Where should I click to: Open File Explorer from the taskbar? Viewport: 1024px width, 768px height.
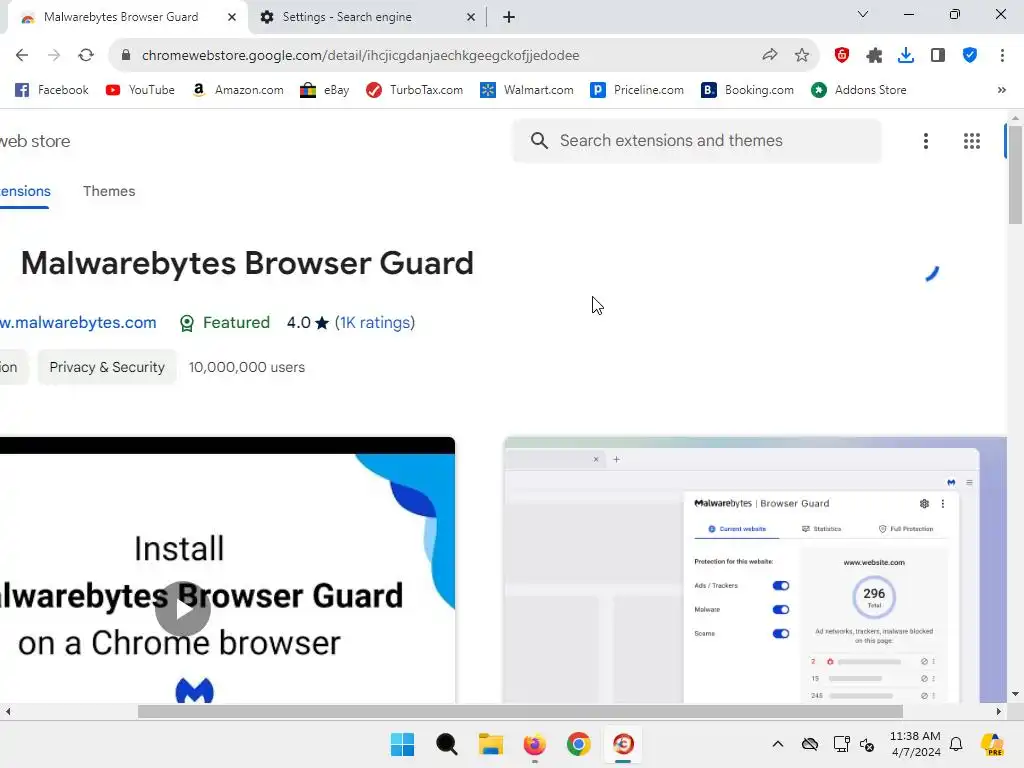[x=490, y=744]
